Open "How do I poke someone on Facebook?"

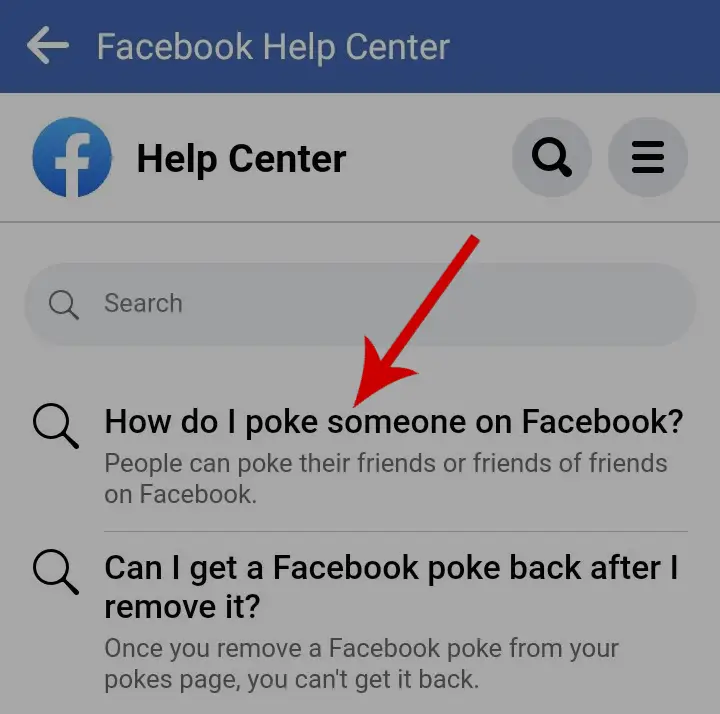(x=394, y=422)
